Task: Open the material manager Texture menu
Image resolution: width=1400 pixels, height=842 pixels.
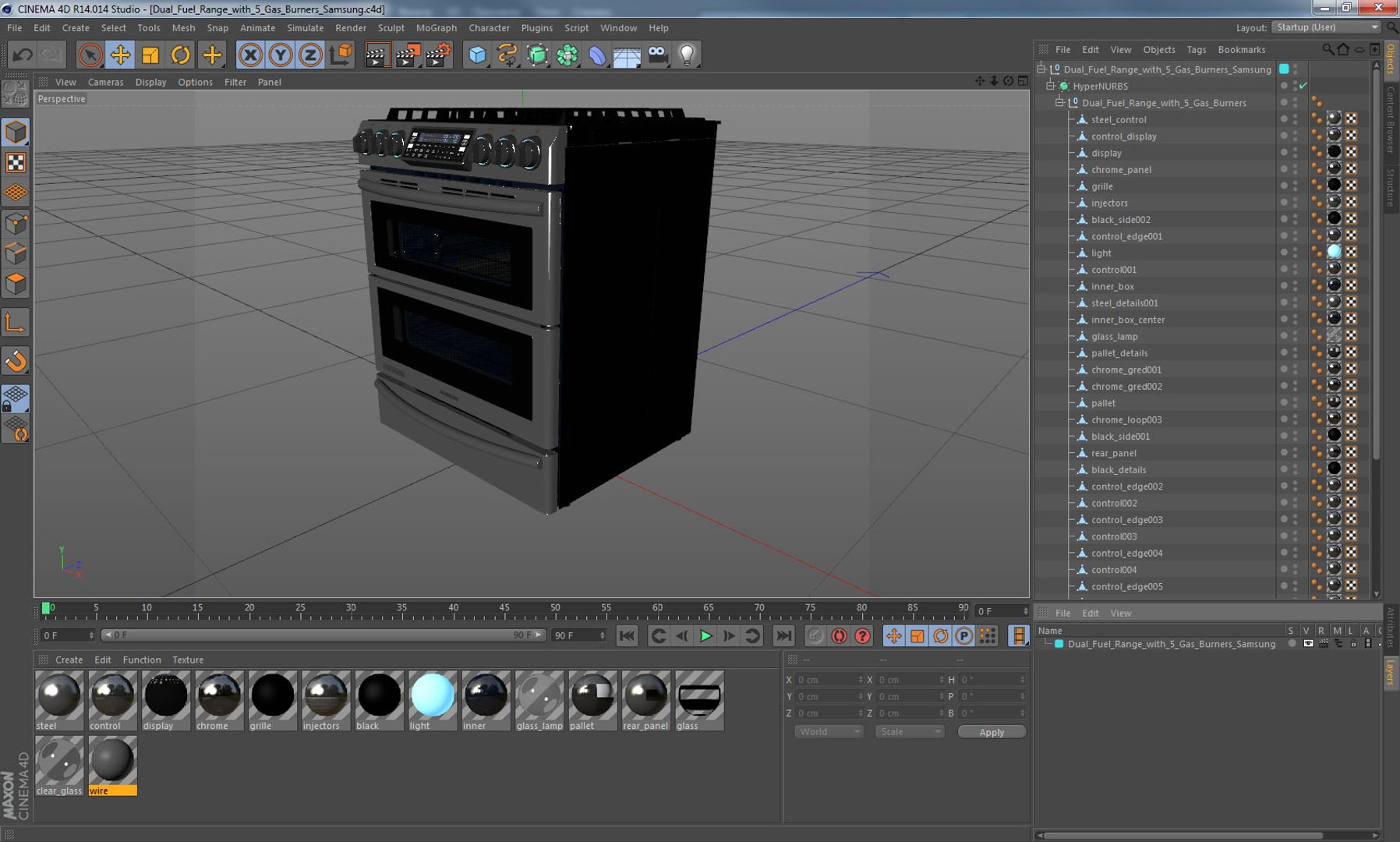Action: point(188,660)
